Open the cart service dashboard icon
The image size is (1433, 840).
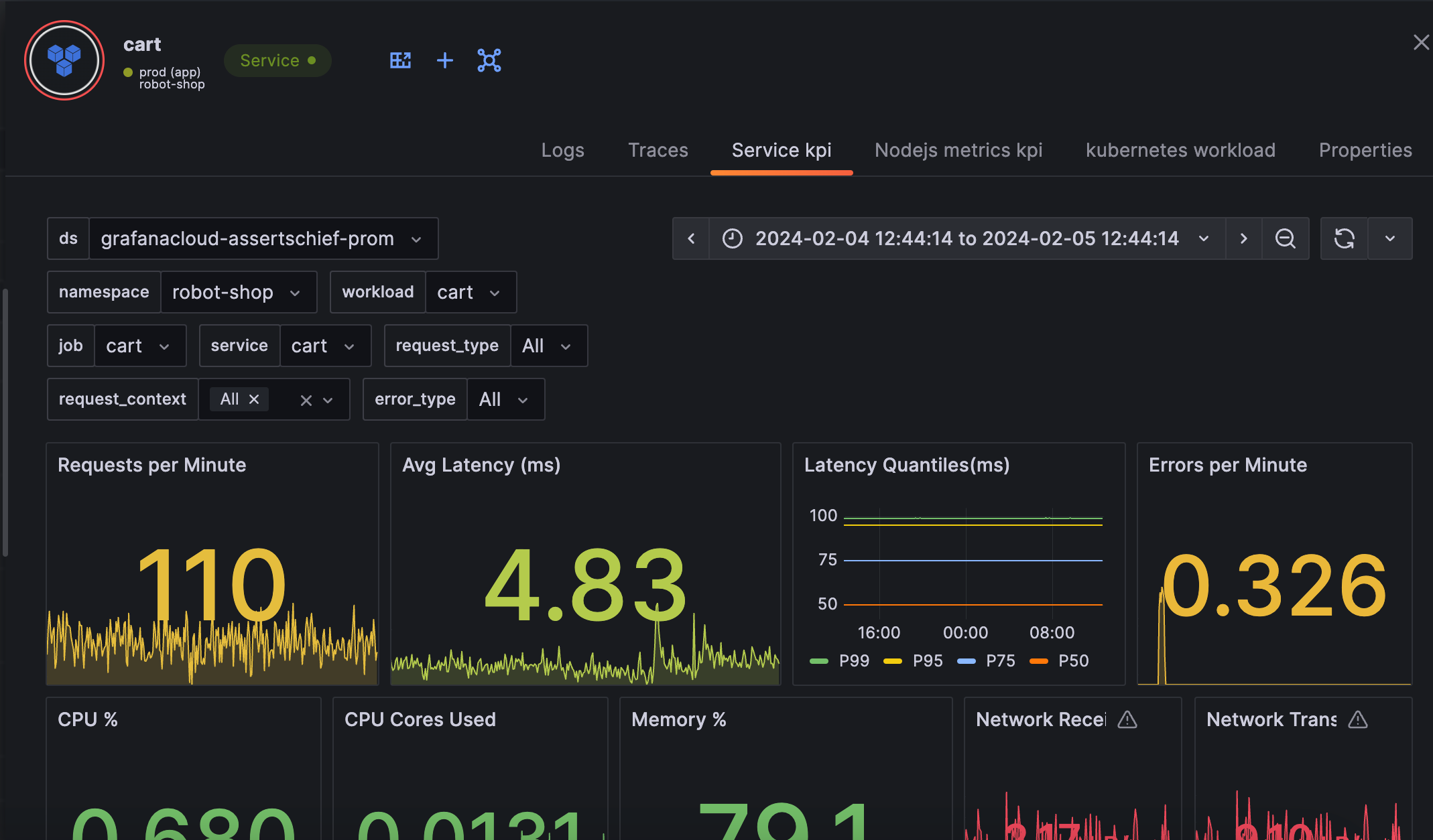point(400,60)
